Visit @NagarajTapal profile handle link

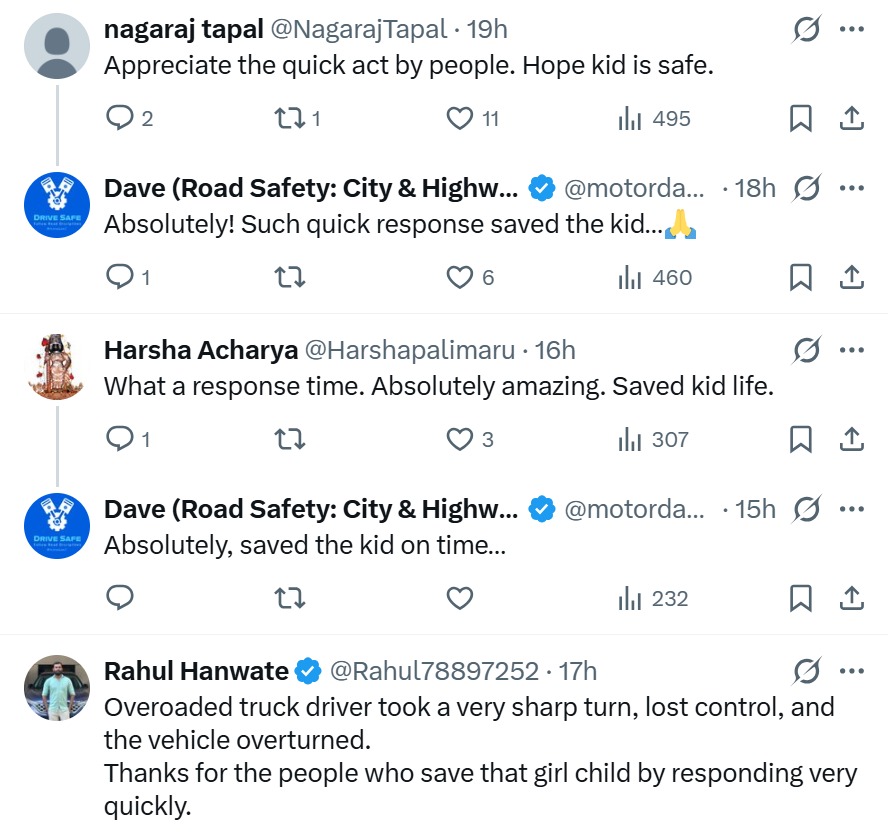click(x=358, y=30)
